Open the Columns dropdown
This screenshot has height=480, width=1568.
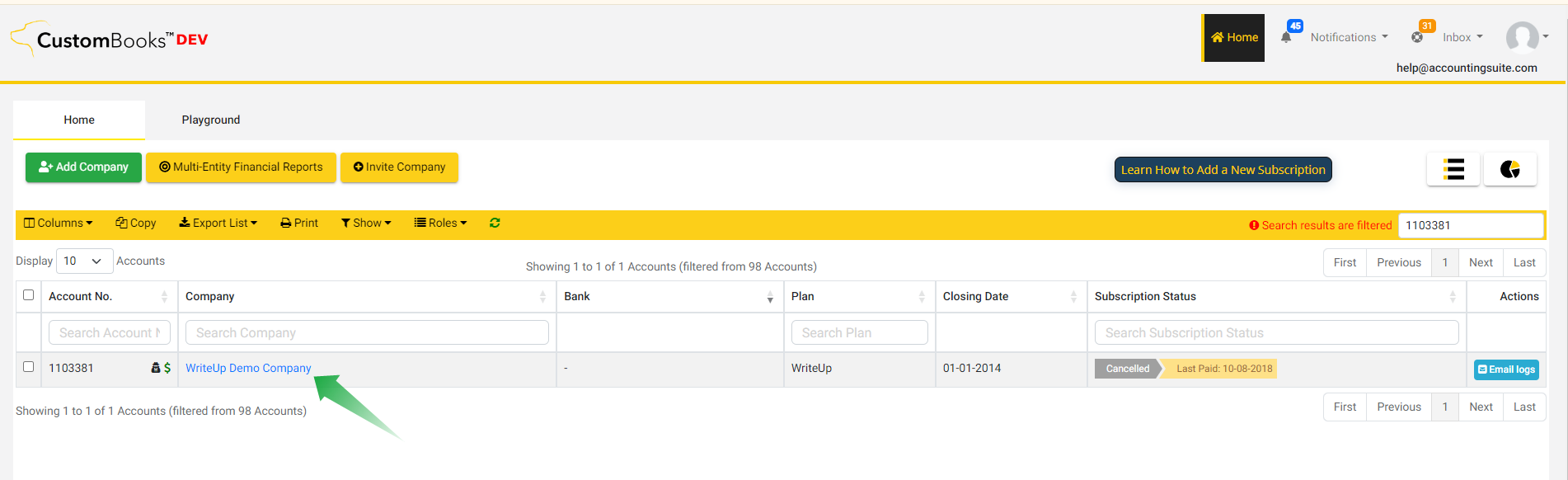pyautogui.click(x=59, y=223)
